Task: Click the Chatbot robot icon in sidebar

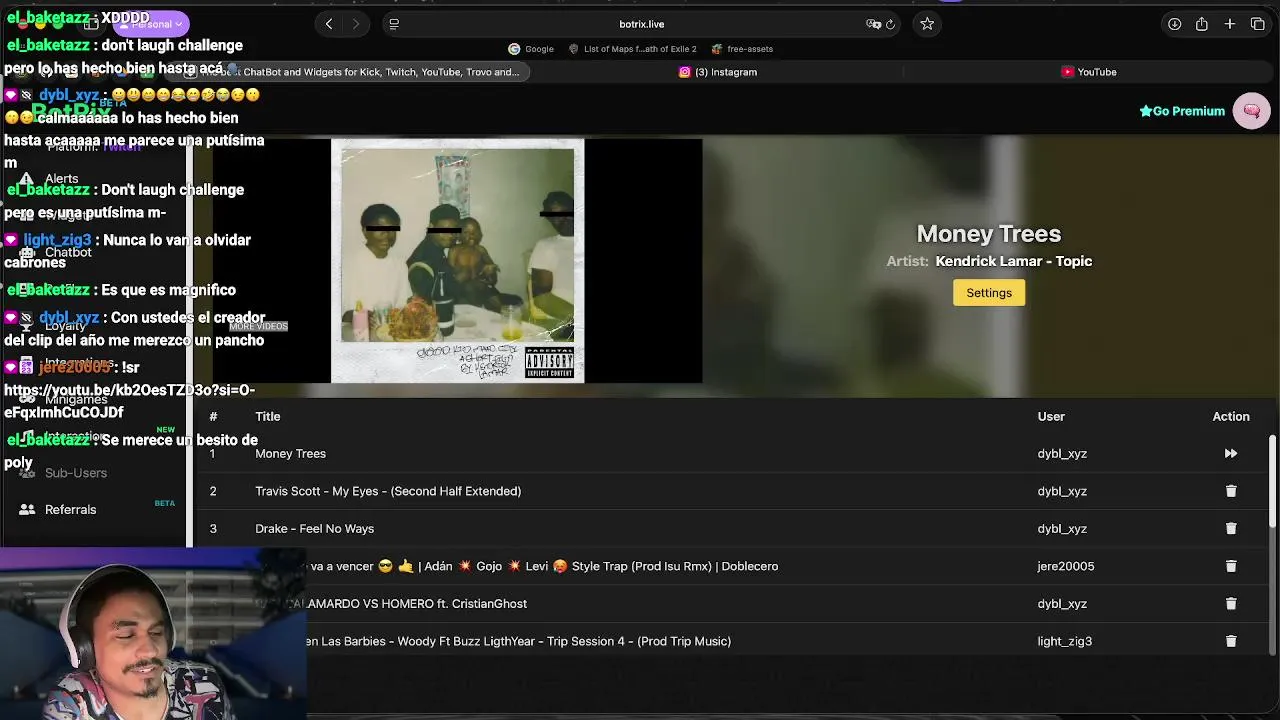Action: (27, 253)
